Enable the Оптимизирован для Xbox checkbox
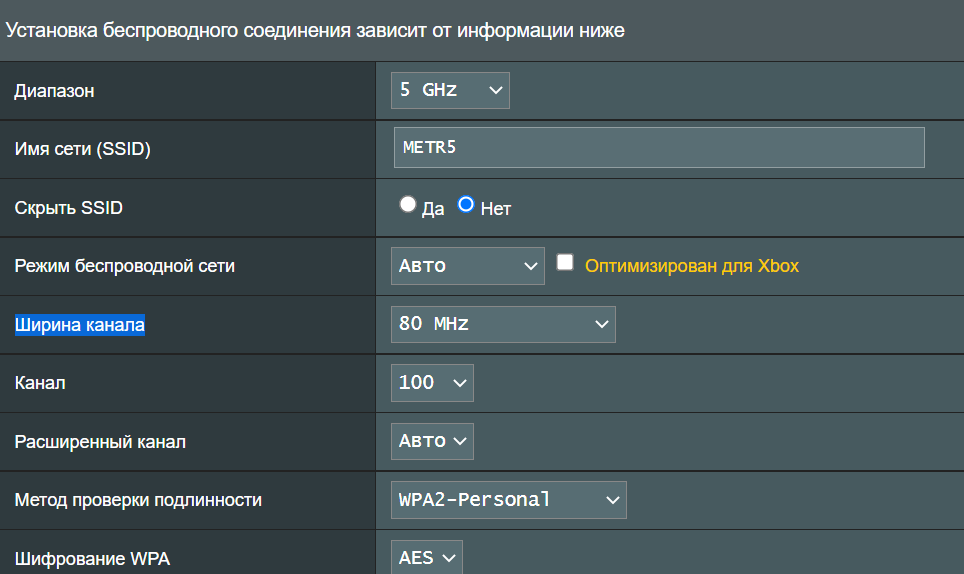The height and width of the screenshot is (574, 964). pos(565,263)
